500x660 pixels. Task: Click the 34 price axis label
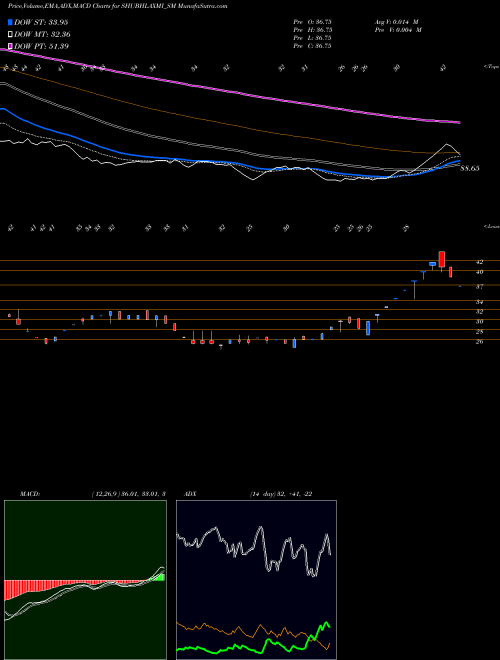point(479,302)
